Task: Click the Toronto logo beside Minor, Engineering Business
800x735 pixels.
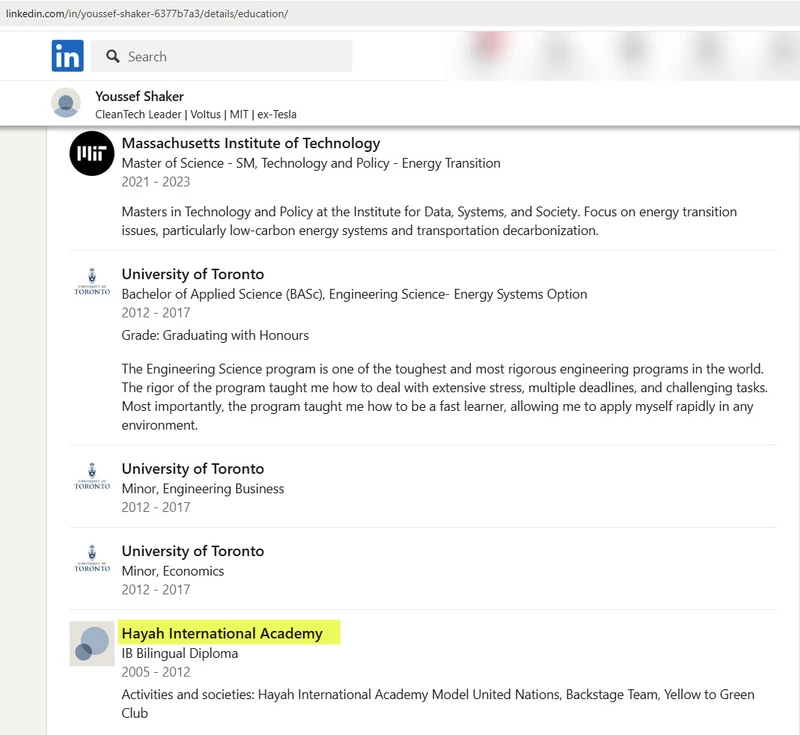Action: pyautogui.click(x=92, y=476)
